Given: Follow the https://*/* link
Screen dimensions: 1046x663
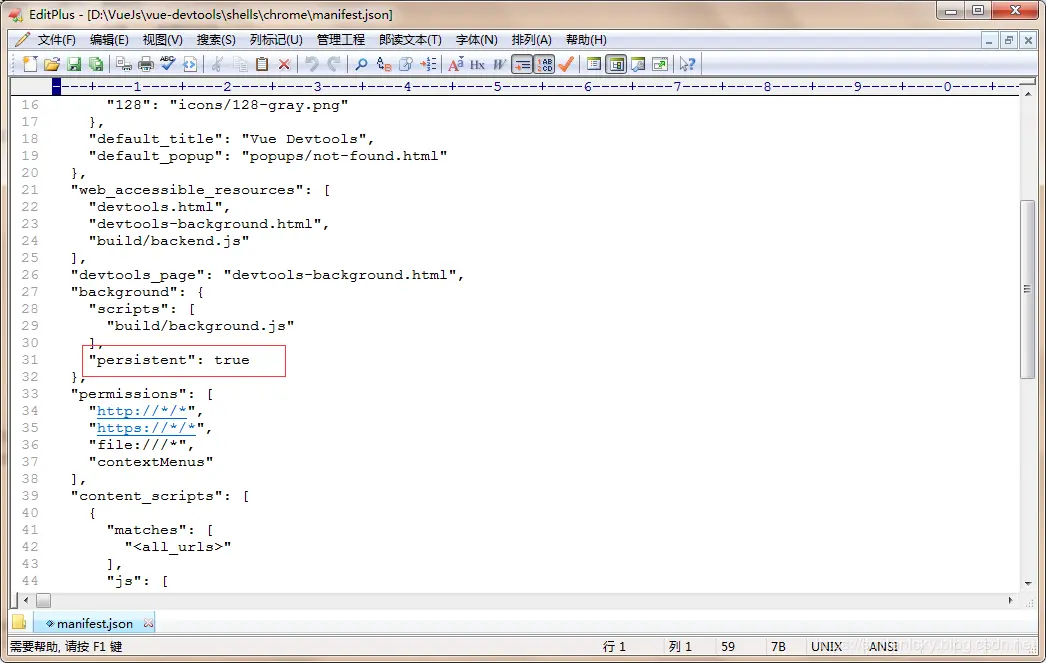Looking at the screenshot, I should [x=147, y=428].
